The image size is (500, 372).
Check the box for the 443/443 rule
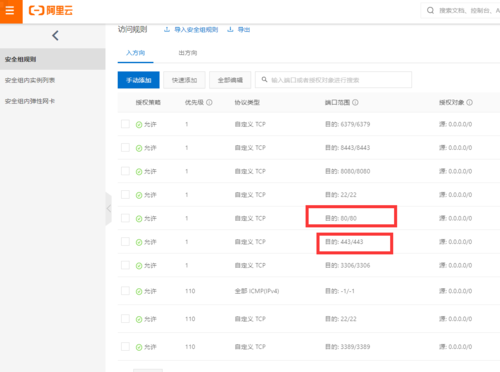point(125,241)
